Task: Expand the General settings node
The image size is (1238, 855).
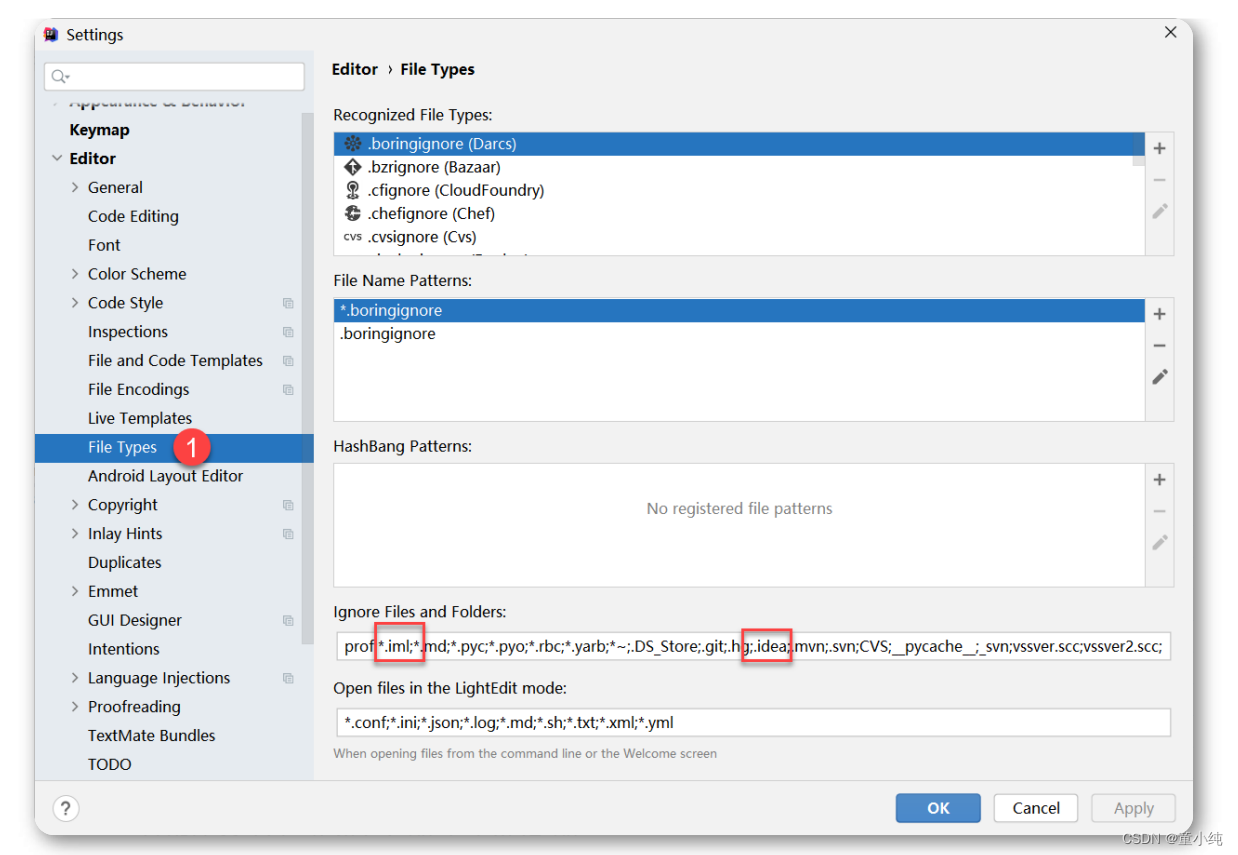Action: 75,188
